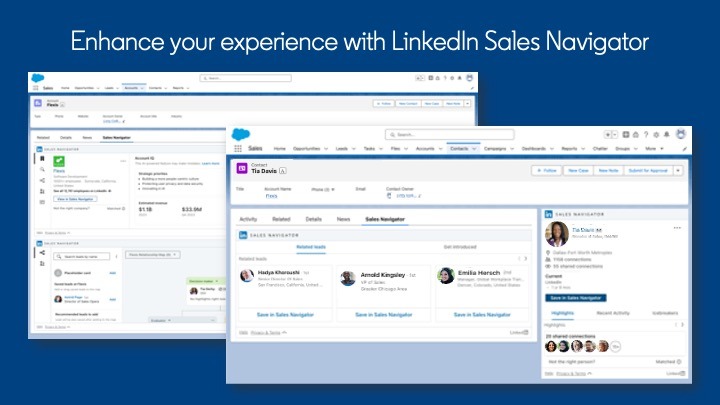The height and width of the screenshot is (405, 720).
Task: Switch to the Activity tab
Action: tap(248, 218)
